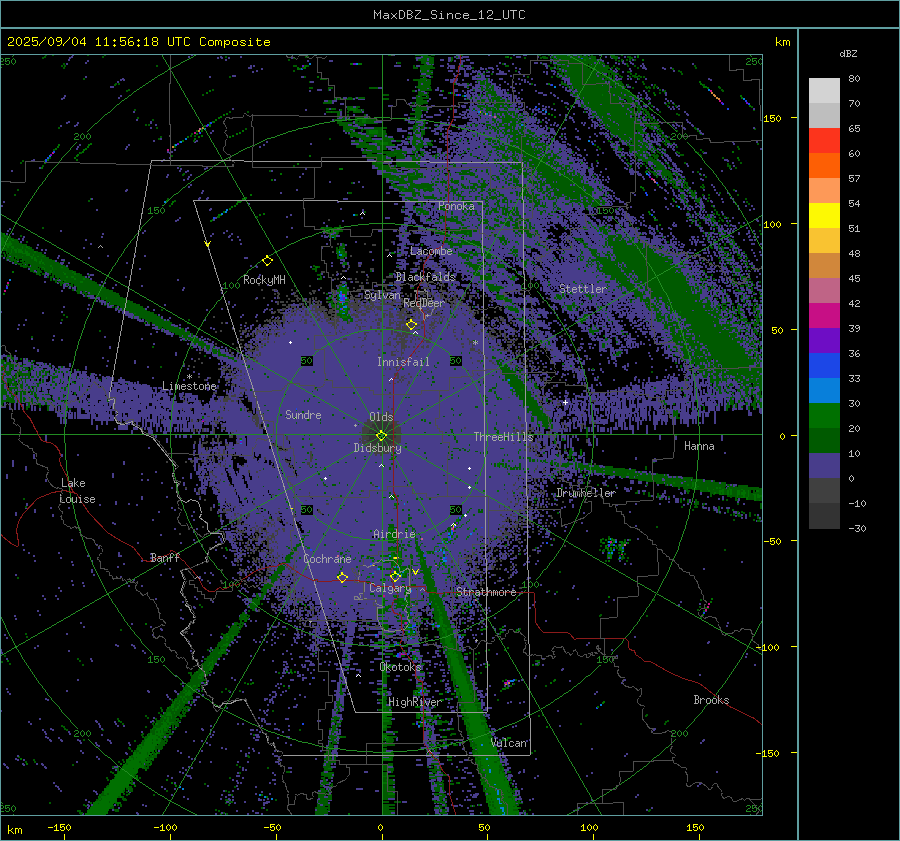Select the yellow 54-51 dBZ legend swatch

pyautogui.click(x=824, y=215)
